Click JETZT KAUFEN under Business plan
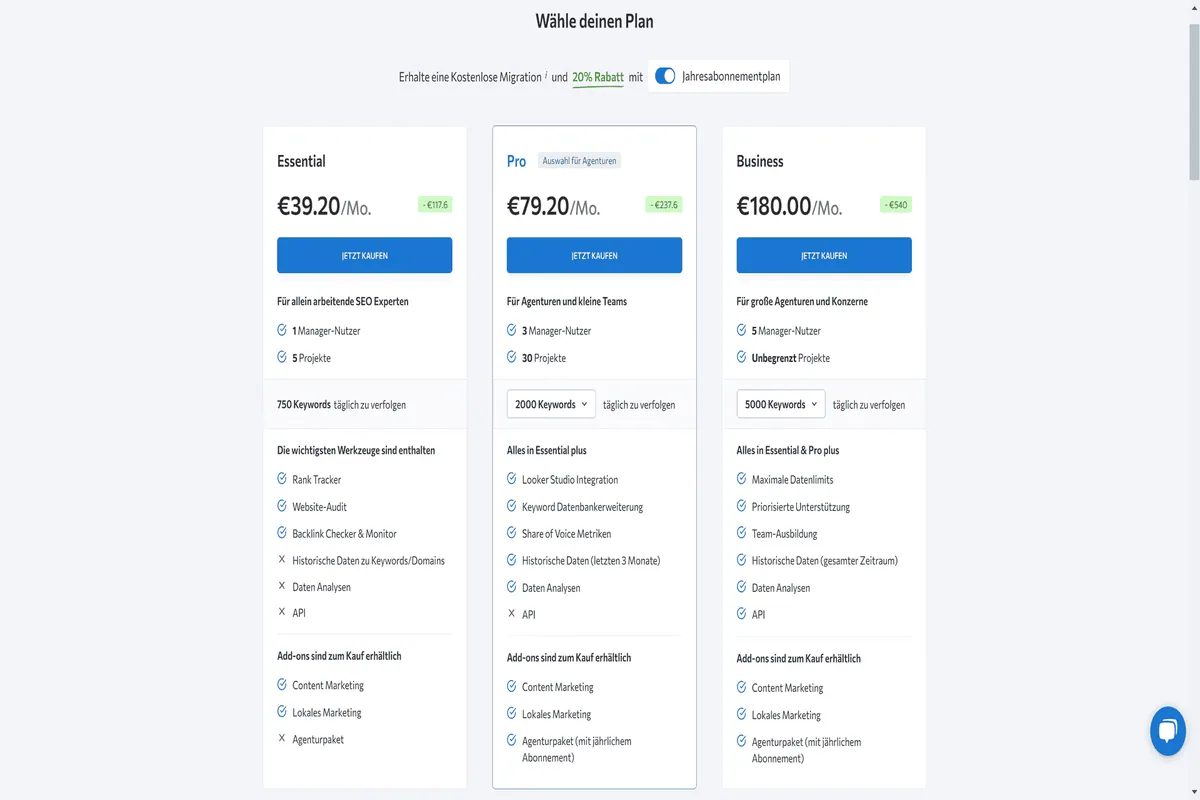This screenshot has height=800, width=1200. (824, 255)
